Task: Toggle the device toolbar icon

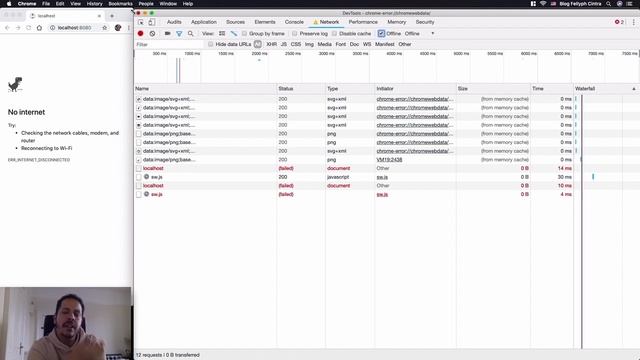Action: pos(151,22)
